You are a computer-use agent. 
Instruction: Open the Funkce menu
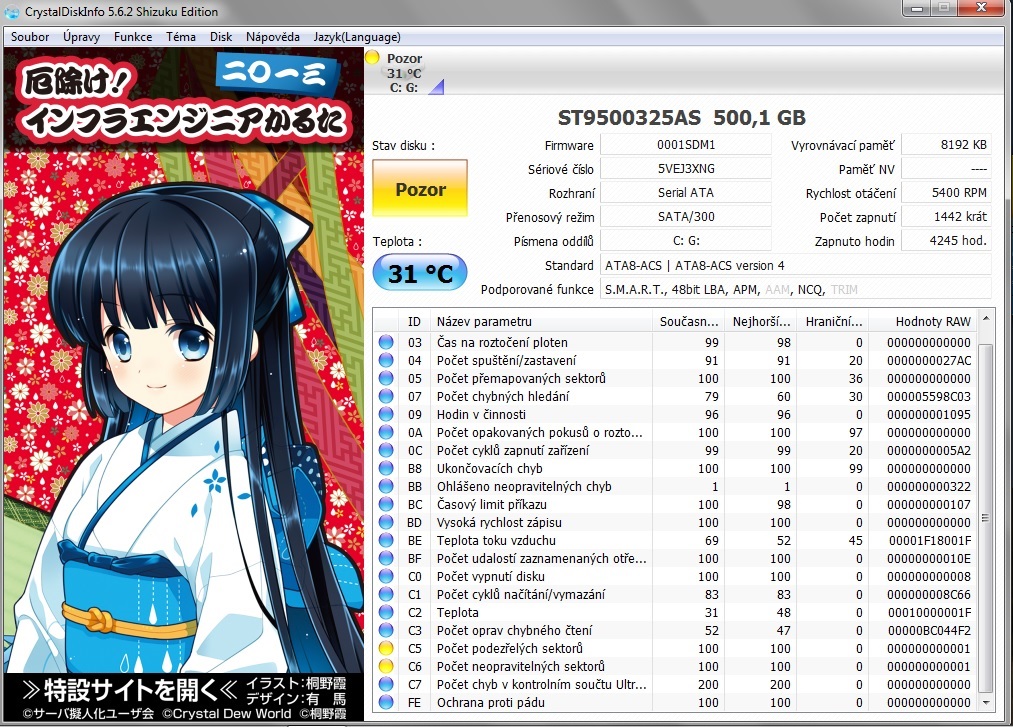(x=133, y=37)
